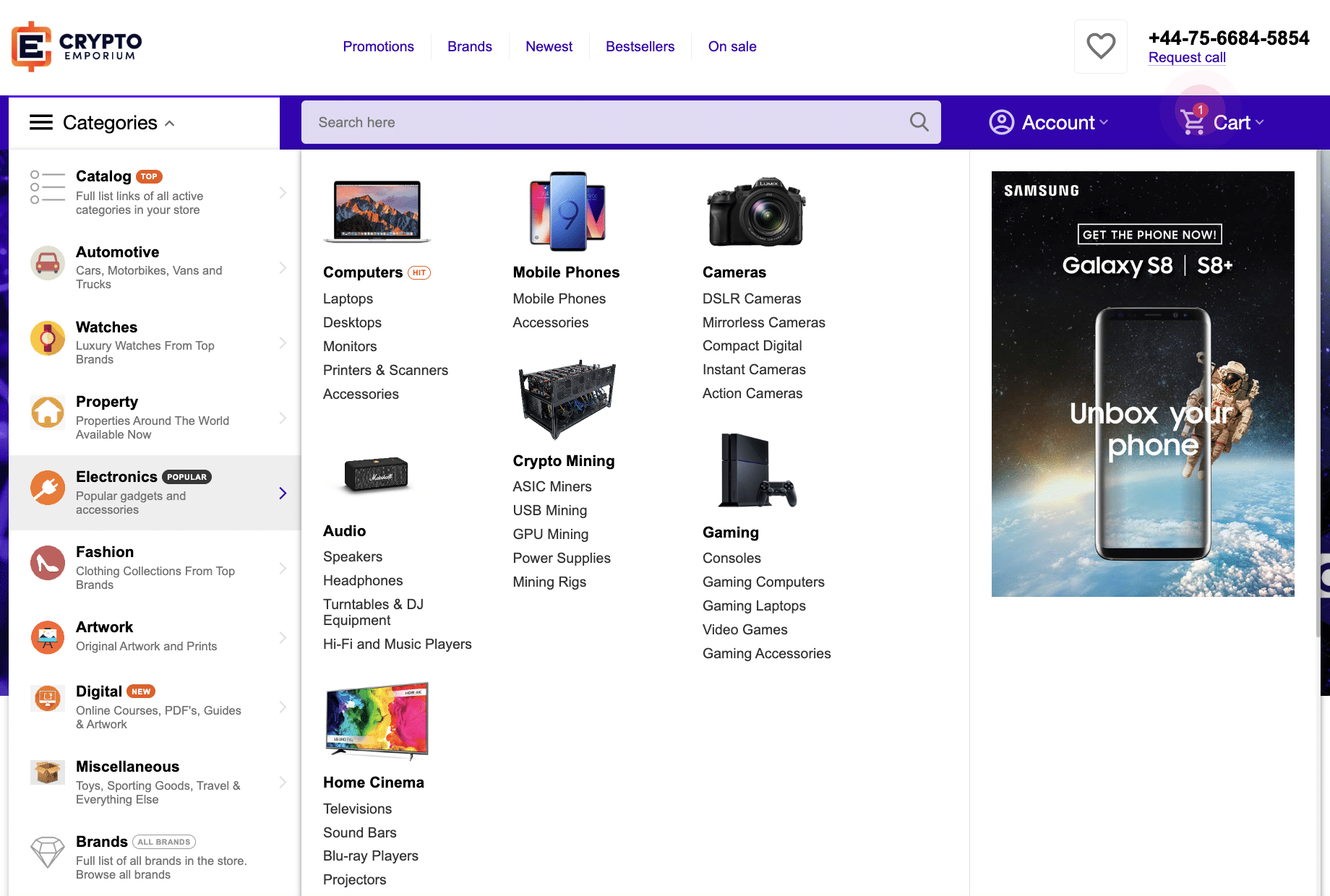Open the Mirrorless Cameras link
Image resolution: width=1330 pixels, height=896 pixels.
[x=764, y=322]
